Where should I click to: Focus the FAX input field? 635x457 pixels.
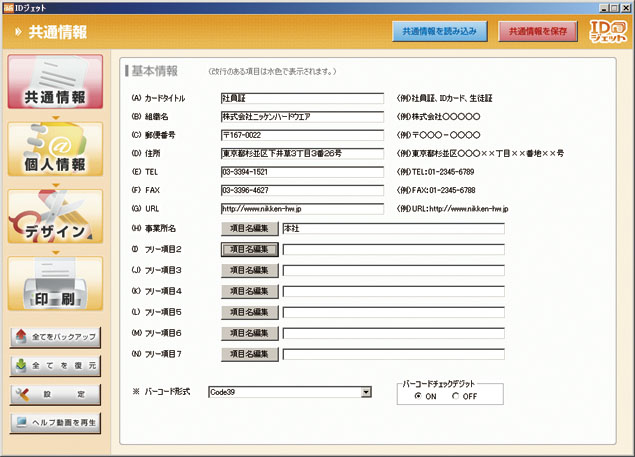(302, 190)
